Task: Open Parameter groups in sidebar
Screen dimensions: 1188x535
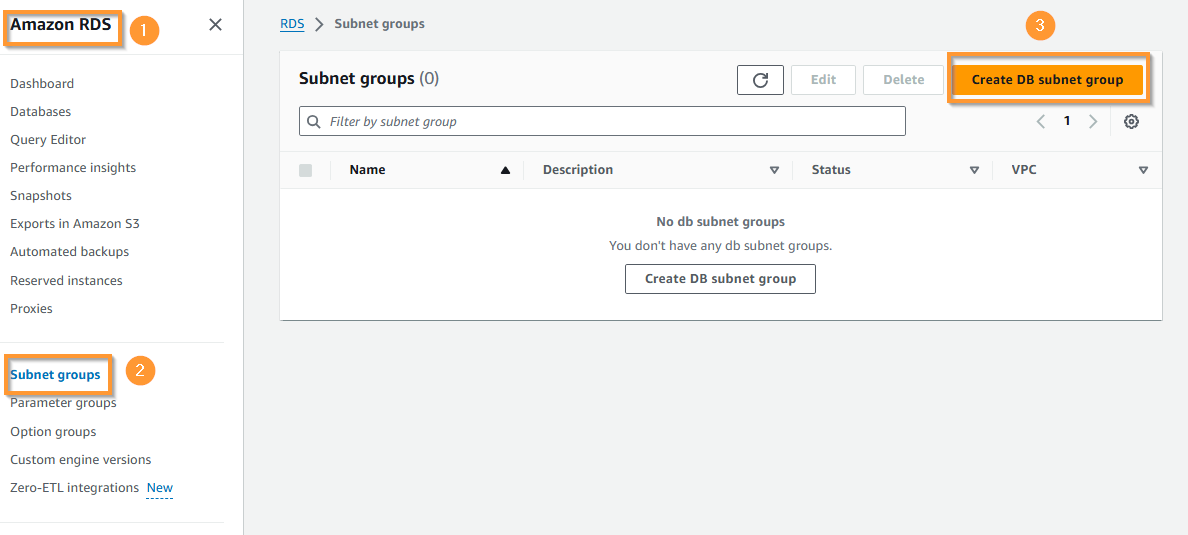Action: point(63,403)
